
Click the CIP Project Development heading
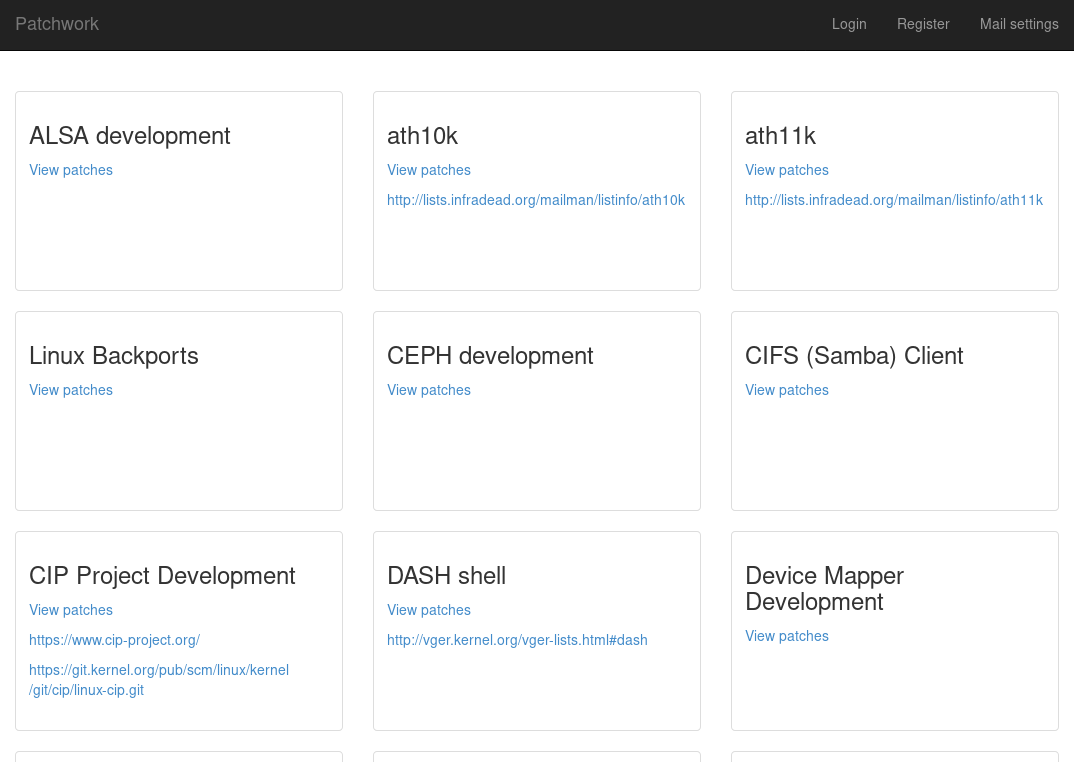pos(162,576)
